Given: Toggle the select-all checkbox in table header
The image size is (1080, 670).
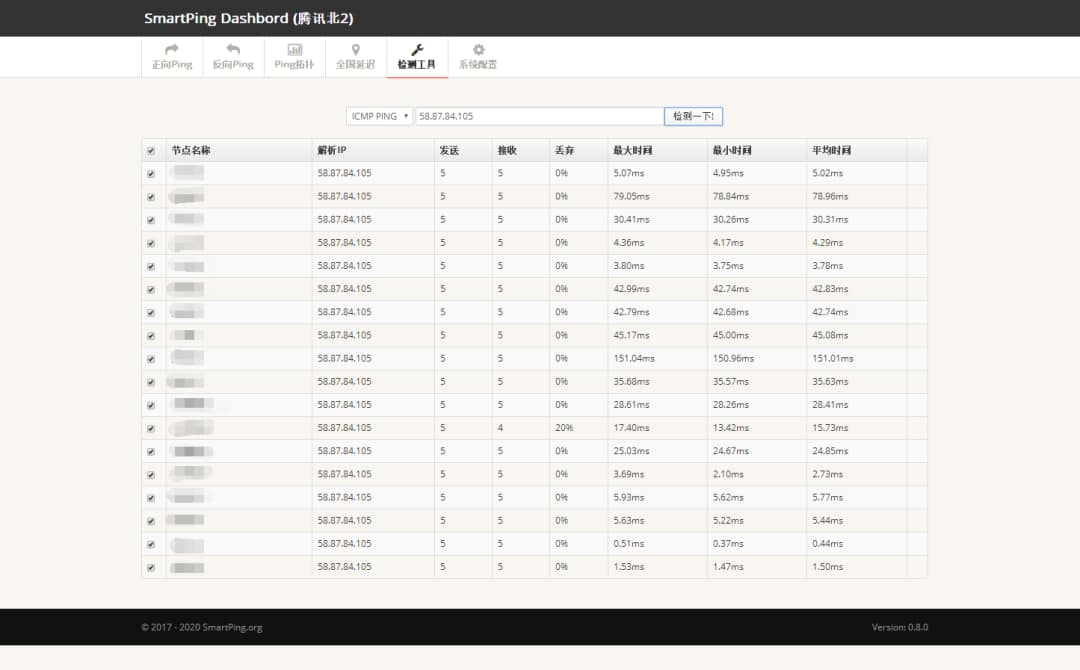Looking at the screenshot, I should (151, 151).
